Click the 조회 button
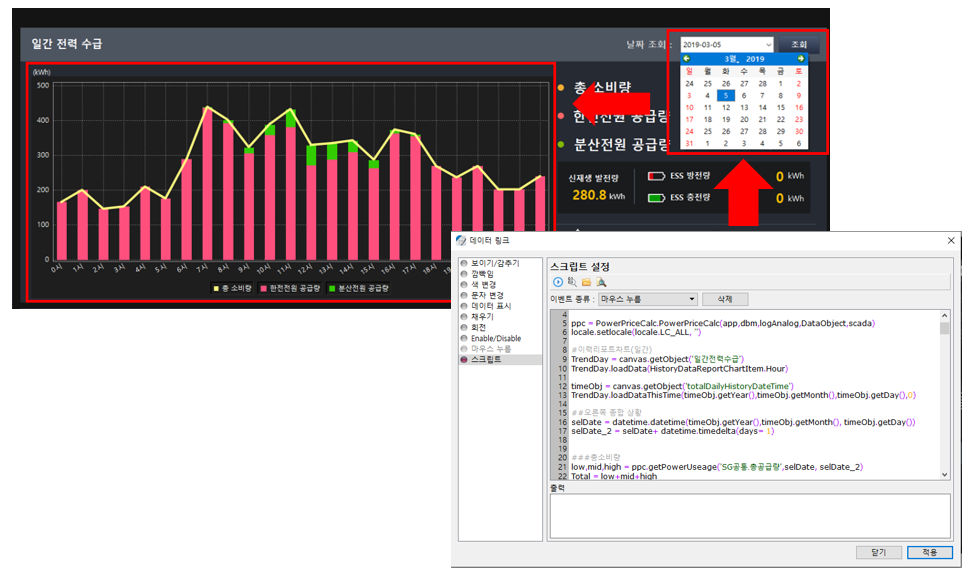This screenshot has height=579, width=970. 799,45
